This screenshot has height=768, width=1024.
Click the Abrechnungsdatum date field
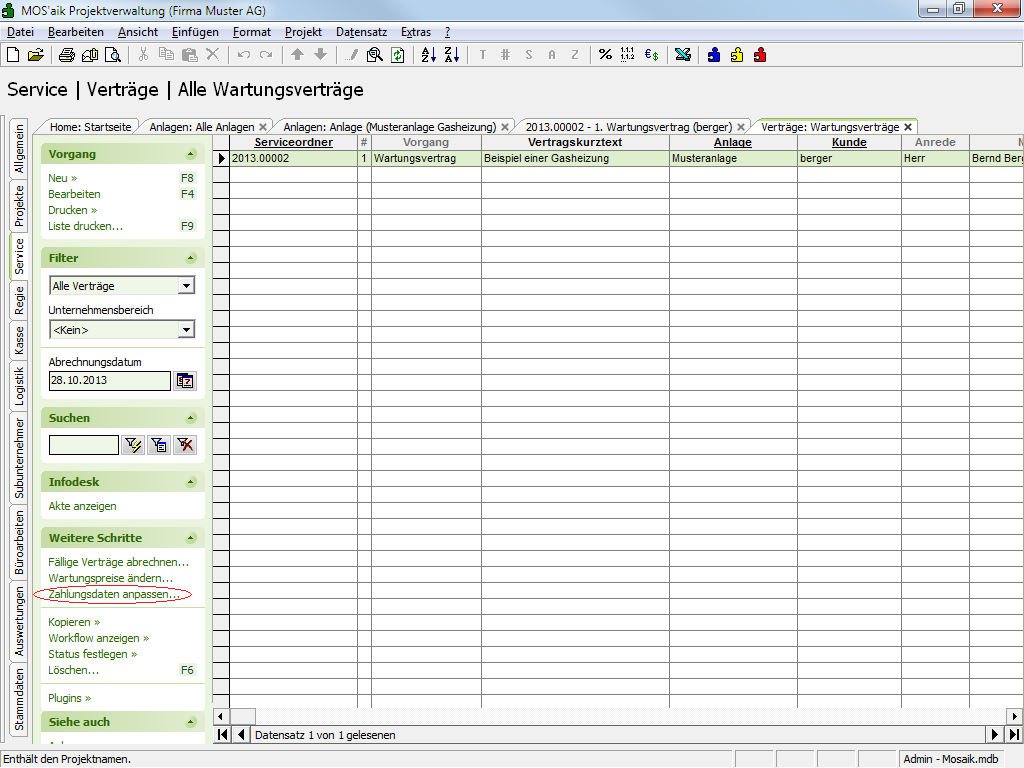[x=110, y=381]
